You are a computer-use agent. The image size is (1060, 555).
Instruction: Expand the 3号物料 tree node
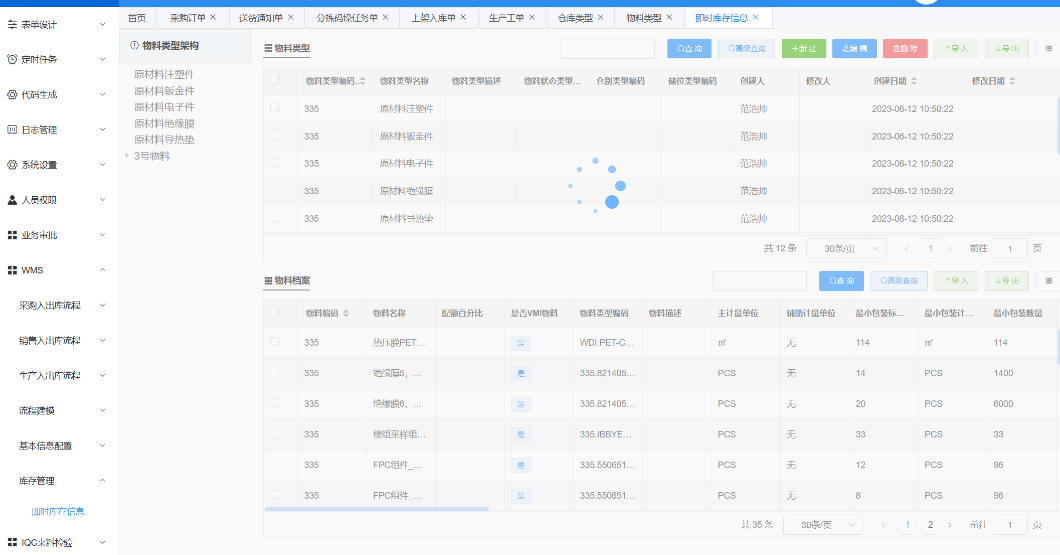coord(126,156)
